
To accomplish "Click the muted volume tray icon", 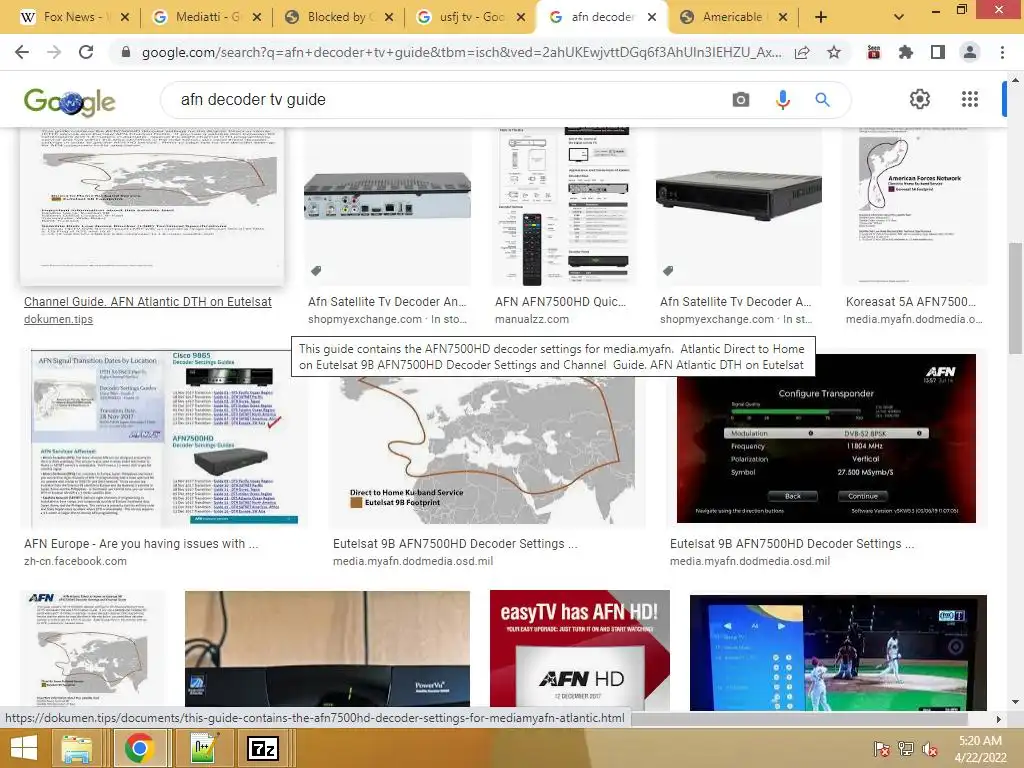I will (x=930, y=748).
